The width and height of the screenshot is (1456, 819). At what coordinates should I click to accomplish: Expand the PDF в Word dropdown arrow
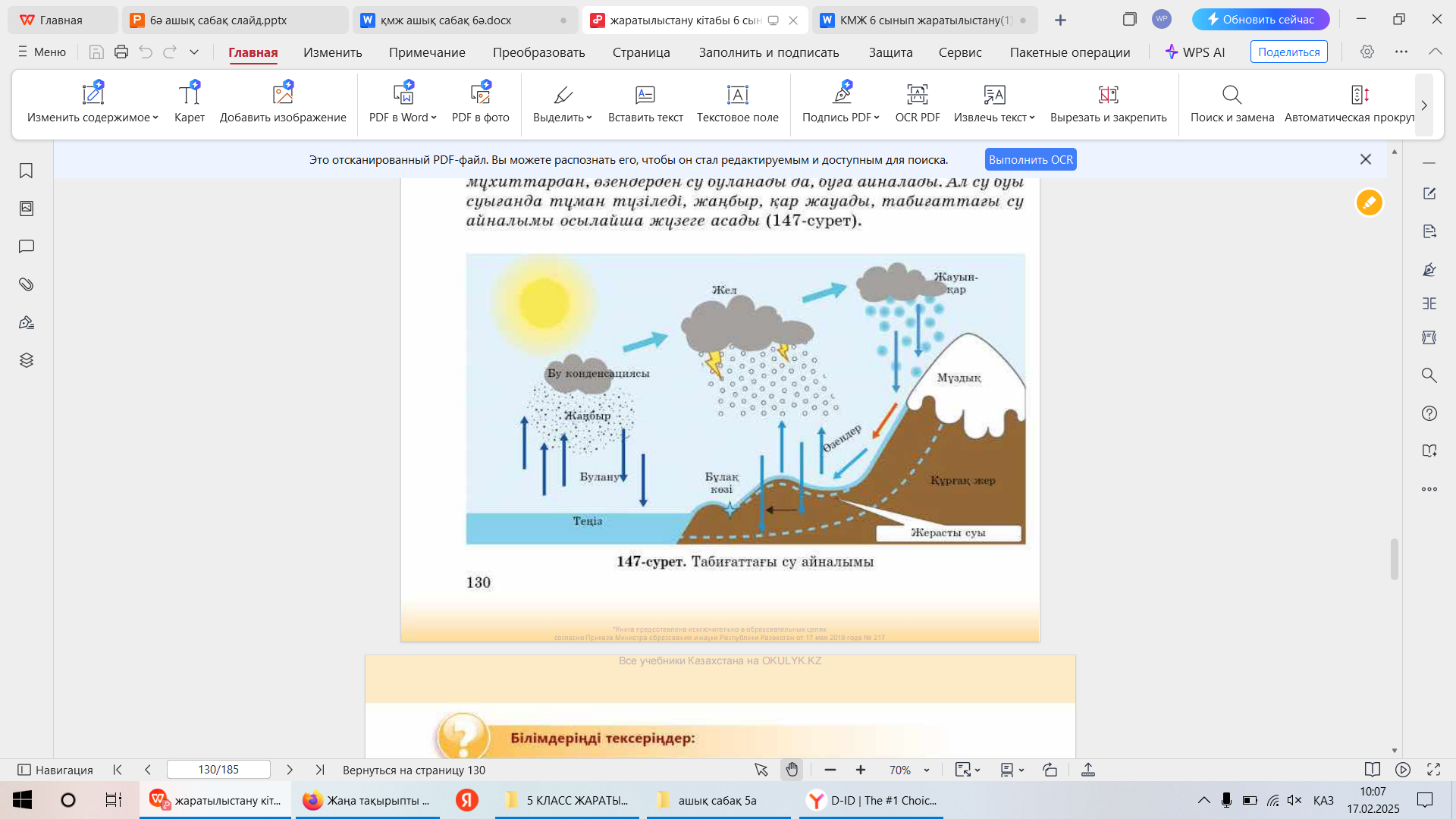tap(434, 118)
